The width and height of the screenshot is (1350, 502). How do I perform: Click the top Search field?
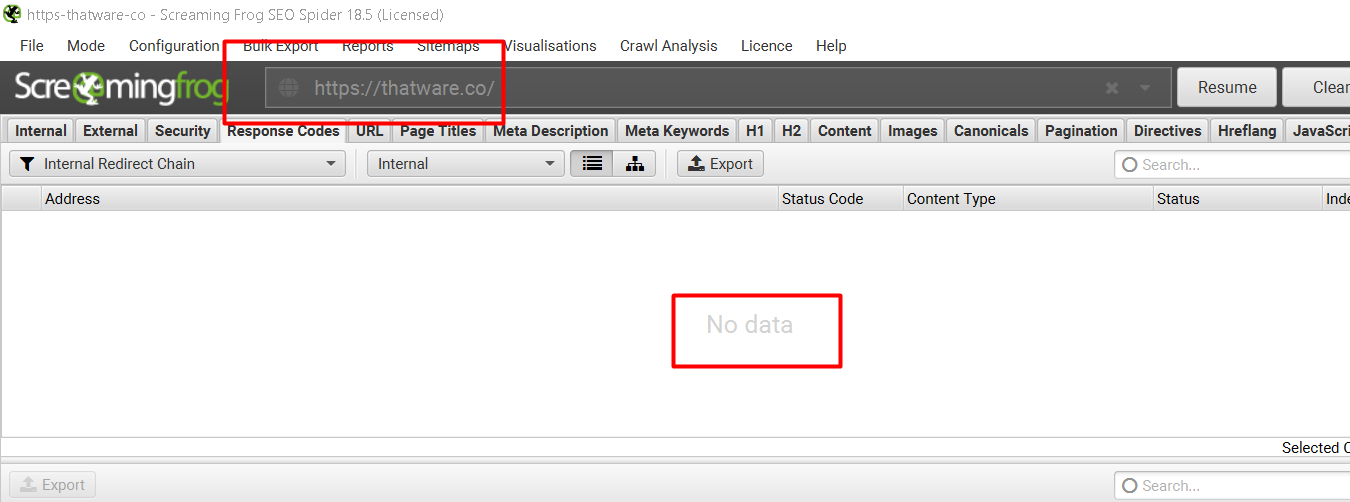pos(1232,165)
